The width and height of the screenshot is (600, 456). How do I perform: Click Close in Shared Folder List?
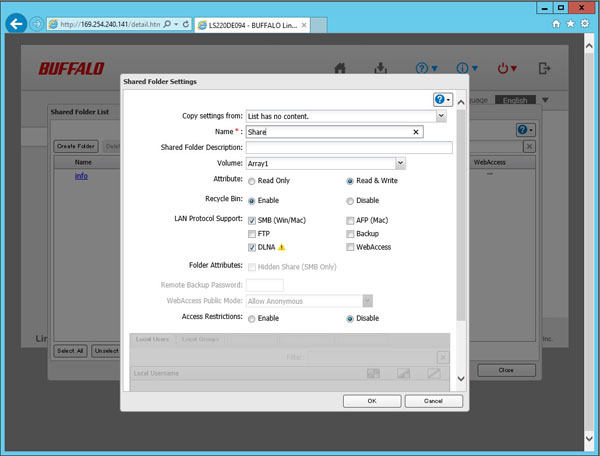tap(506, 370)
